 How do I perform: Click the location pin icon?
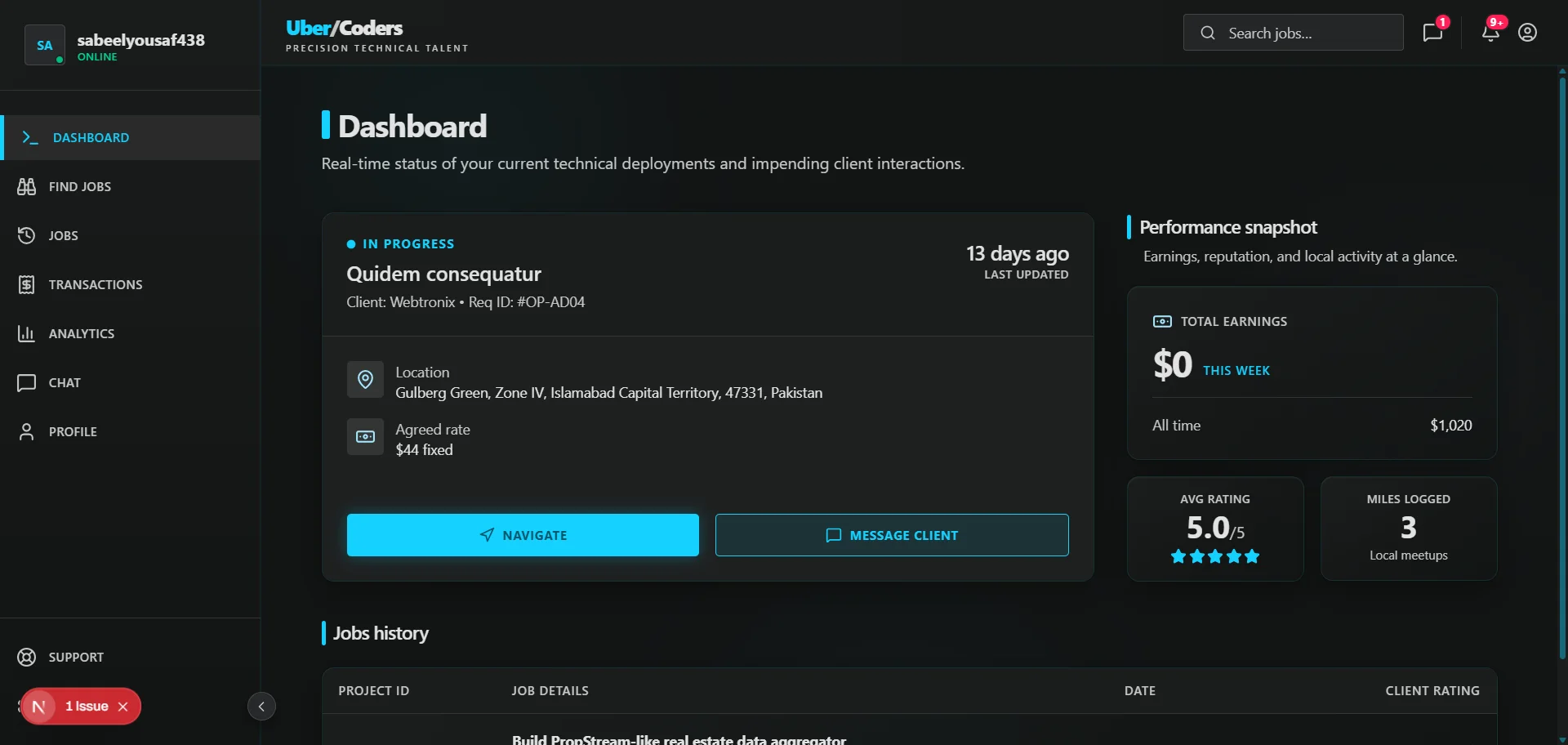click(365, 380)
